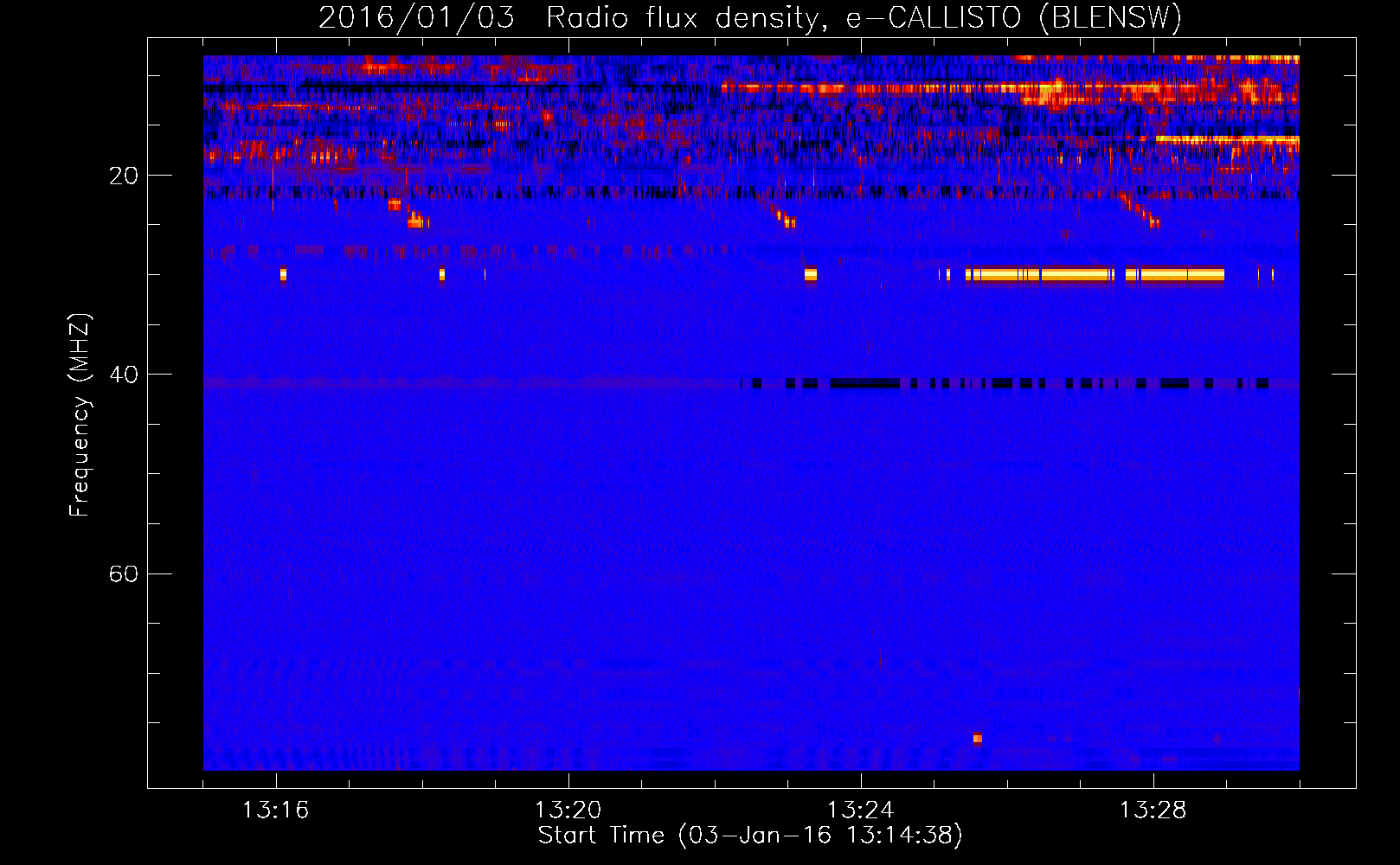Click the long bright yellow band near 30 MHz
This screenshot has height=865, width=1400.
coord(1095,275)
